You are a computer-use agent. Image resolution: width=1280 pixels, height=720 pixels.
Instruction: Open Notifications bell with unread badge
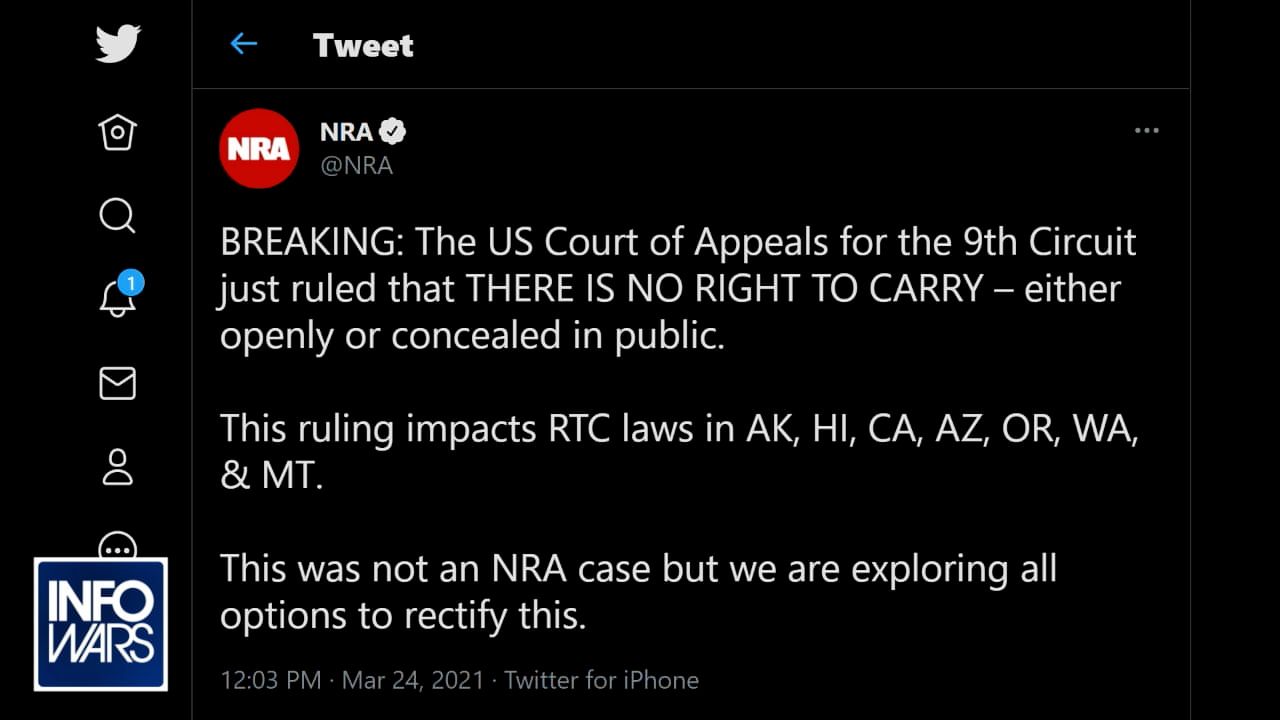coord(118,298)
